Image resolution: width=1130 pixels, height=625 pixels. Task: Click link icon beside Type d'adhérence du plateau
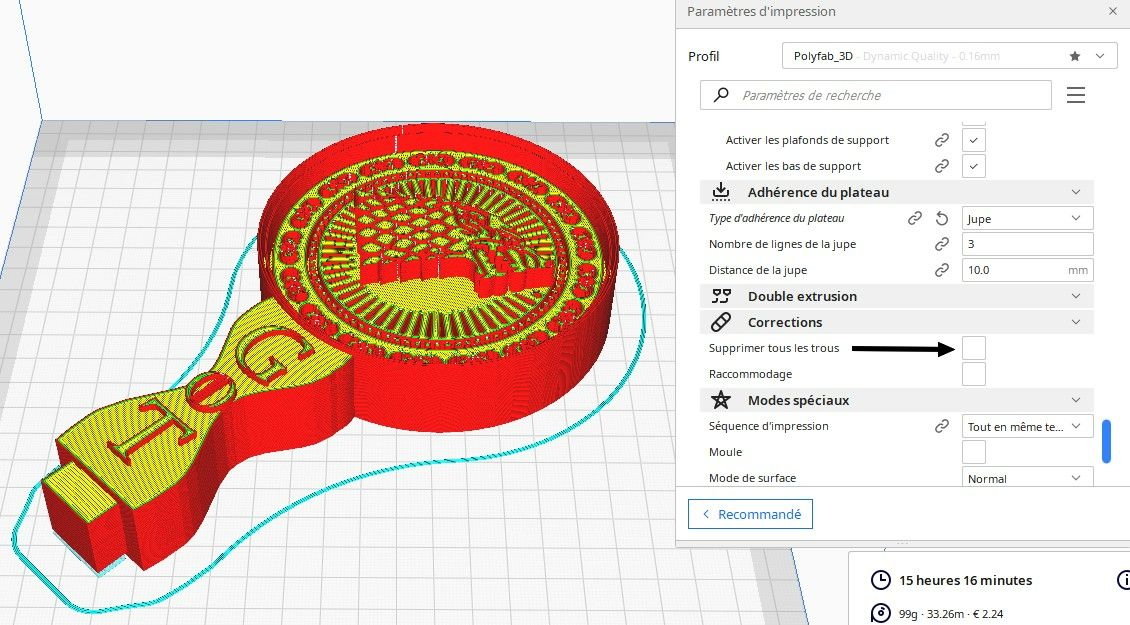pos(915,218)
